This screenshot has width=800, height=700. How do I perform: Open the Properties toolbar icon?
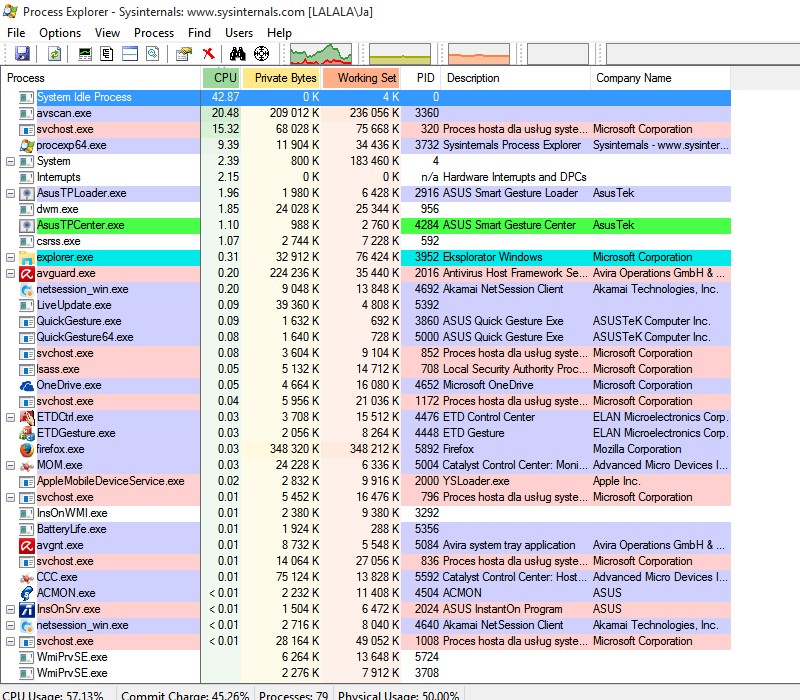(184, 54)
